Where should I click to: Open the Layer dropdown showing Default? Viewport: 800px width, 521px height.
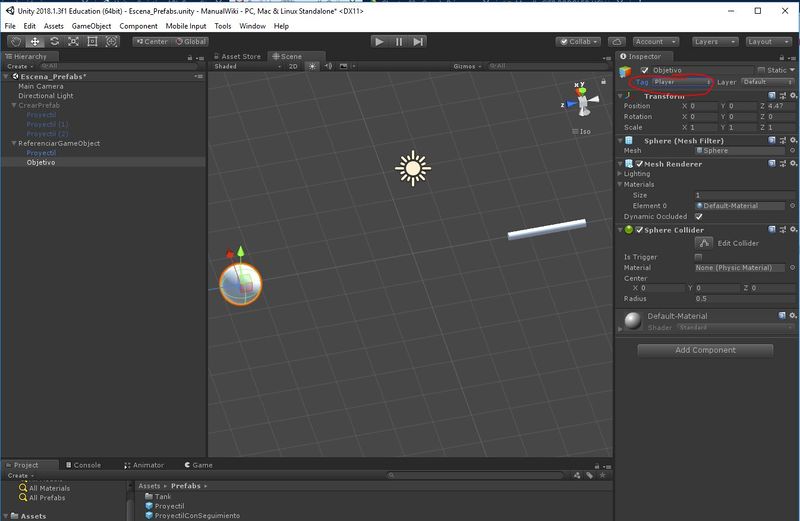click(x=767, y=82)
